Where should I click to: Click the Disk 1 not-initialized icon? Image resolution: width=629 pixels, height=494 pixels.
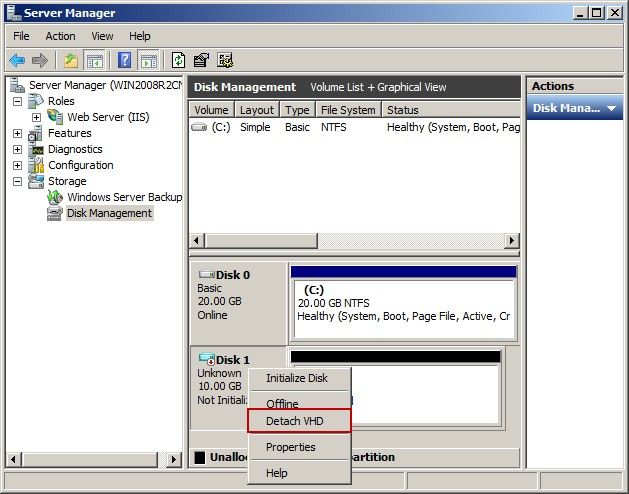coord(206,358)
